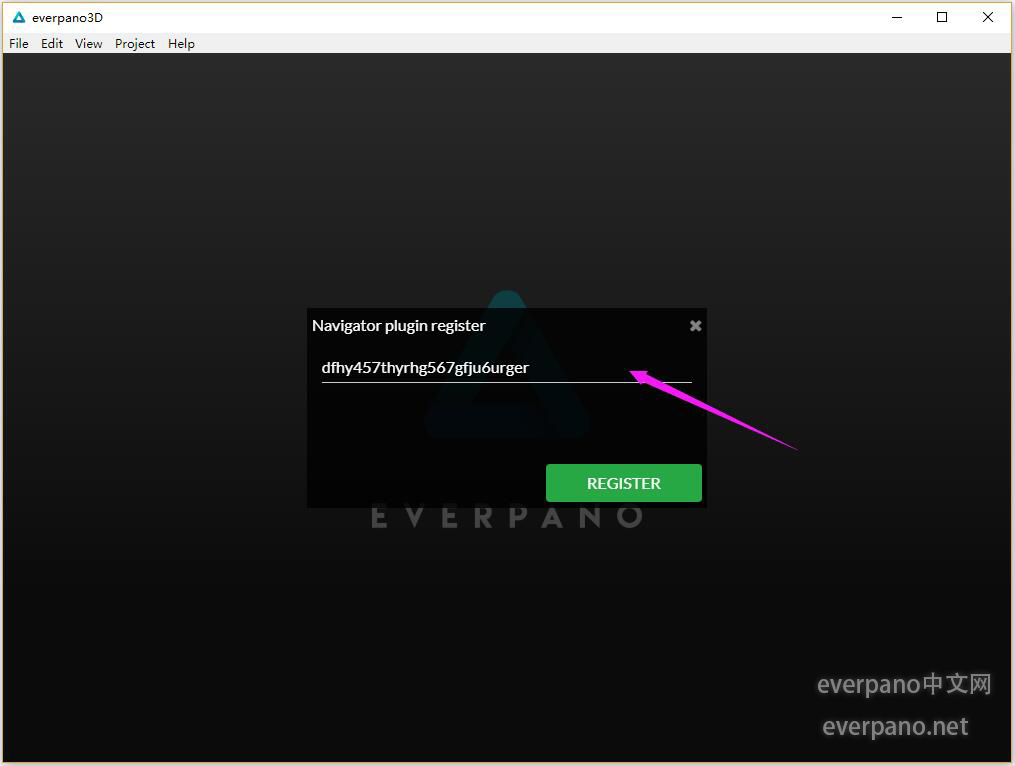Open the Help menu
The width and height of the screenshot is (1015, 766).
point(181,44)
